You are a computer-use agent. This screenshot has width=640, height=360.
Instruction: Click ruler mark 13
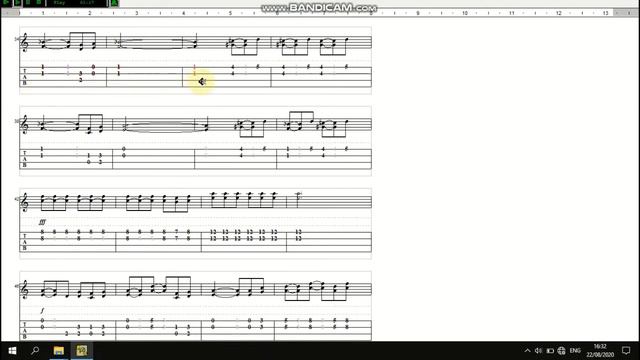pyautogui.click(x=605, y=13)
